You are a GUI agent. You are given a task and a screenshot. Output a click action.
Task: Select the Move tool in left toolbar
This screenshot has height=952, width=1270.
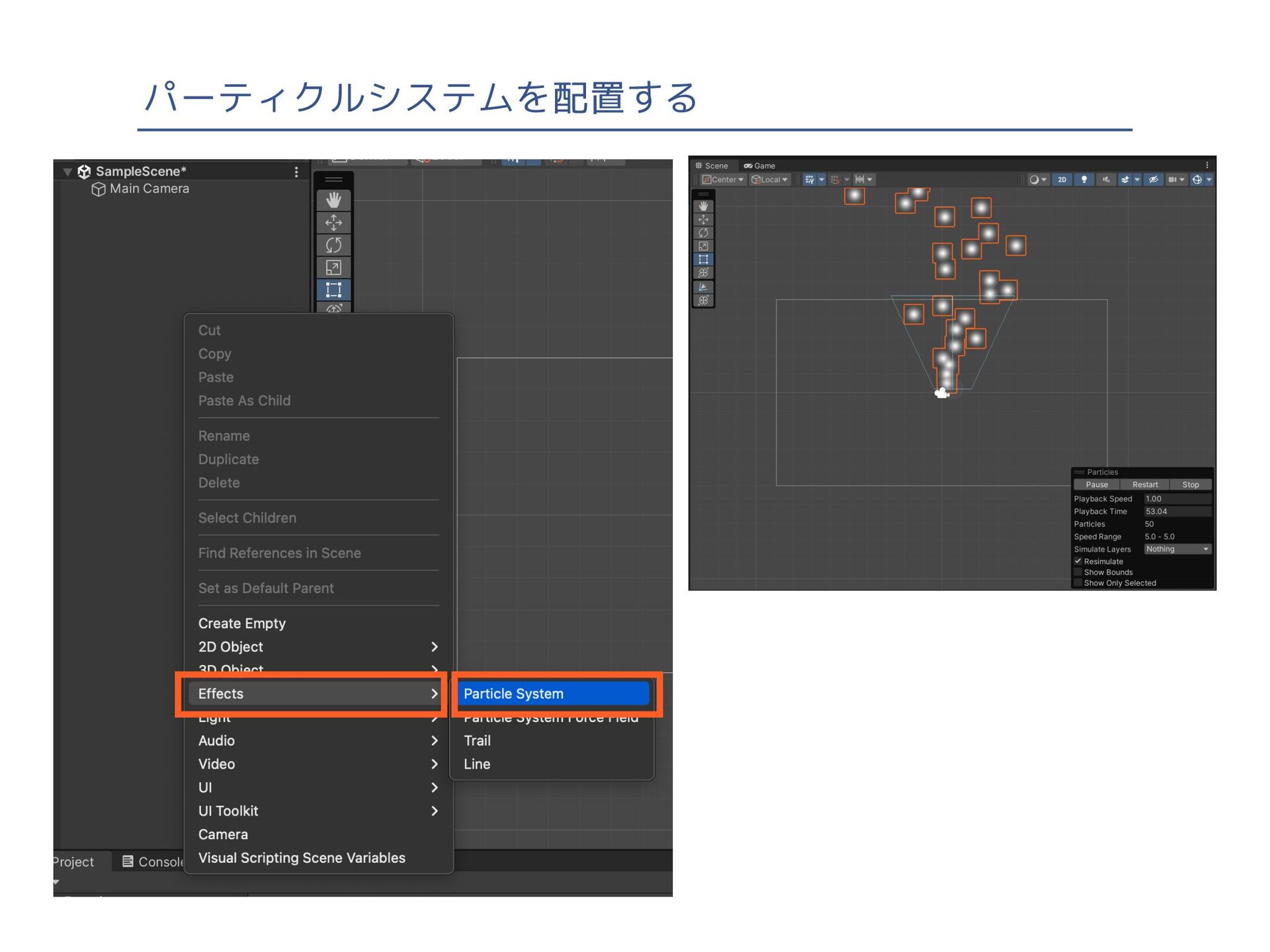click(x=333, y=222)
